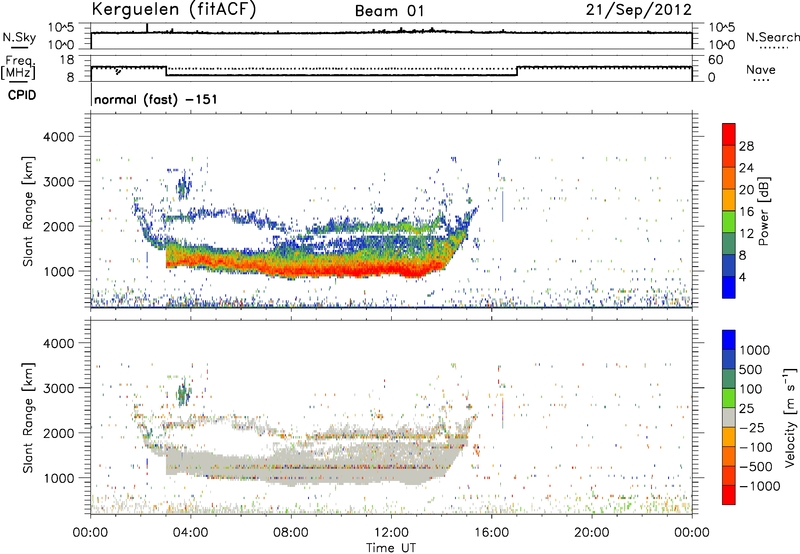Screen dimensions: 800x554
Task: Click the sky noise spike near 02:00 UT
Action: [147, 28]
